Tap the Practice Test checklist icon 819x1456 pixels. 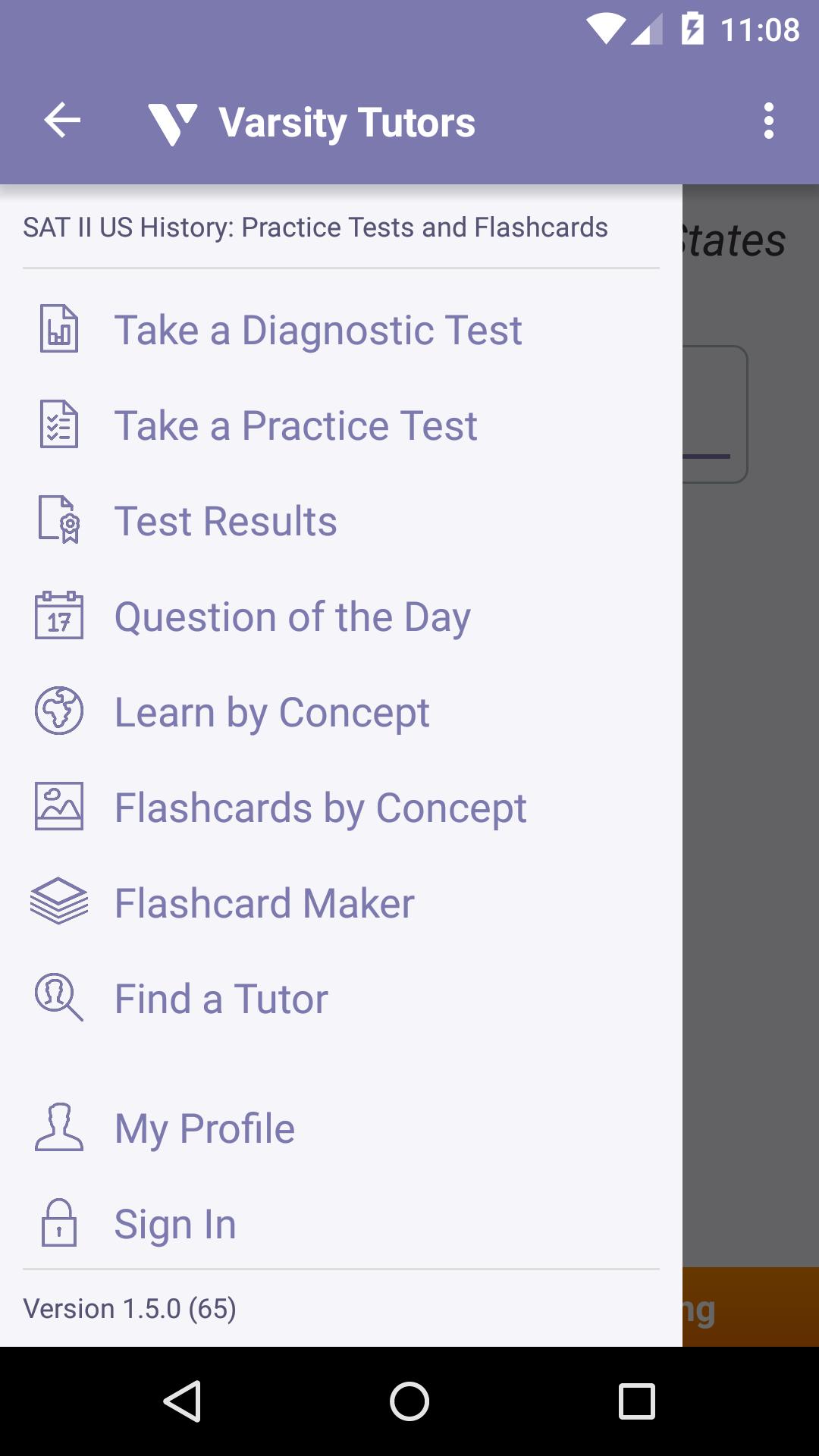coord(59,425)
